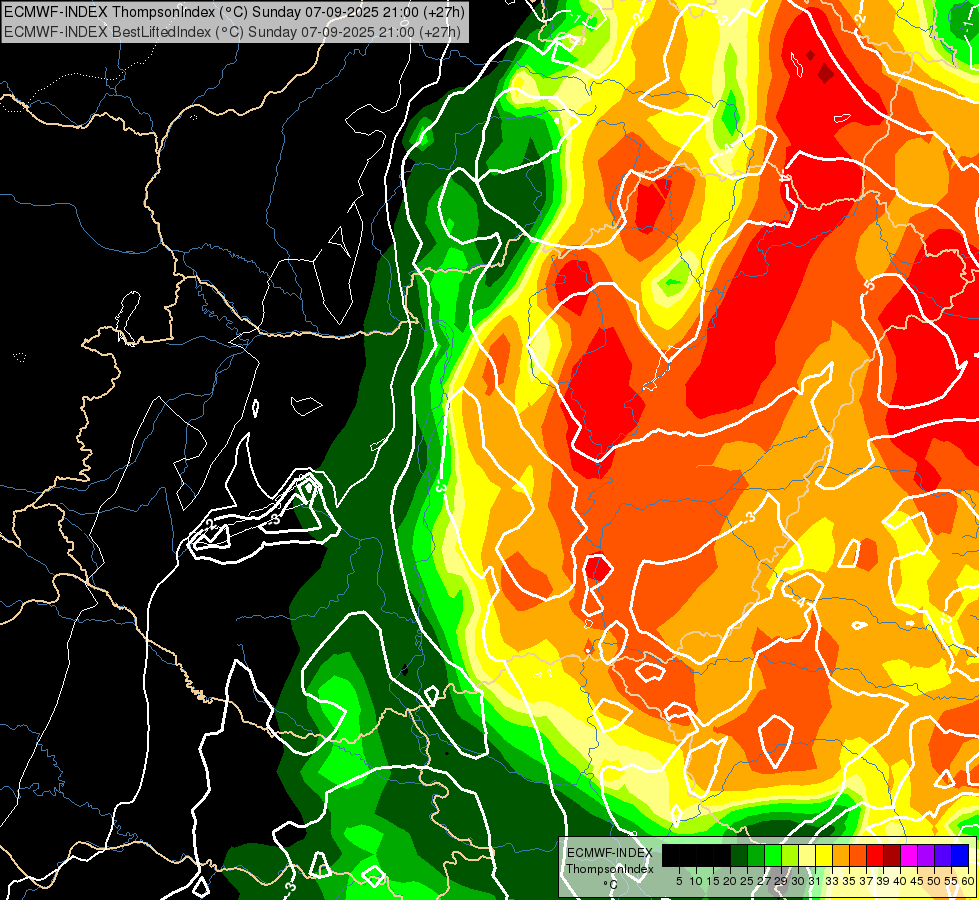Click the pale yellow legend swatch for 30-31
This screenshot has width=979, height=900.
(807, 855)
